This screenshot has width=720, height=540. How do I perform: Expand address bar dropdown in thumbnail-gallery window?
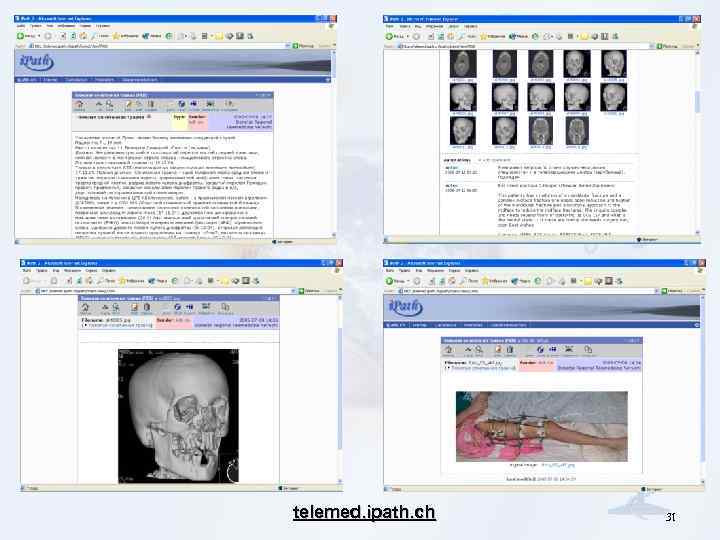point(652,46)
